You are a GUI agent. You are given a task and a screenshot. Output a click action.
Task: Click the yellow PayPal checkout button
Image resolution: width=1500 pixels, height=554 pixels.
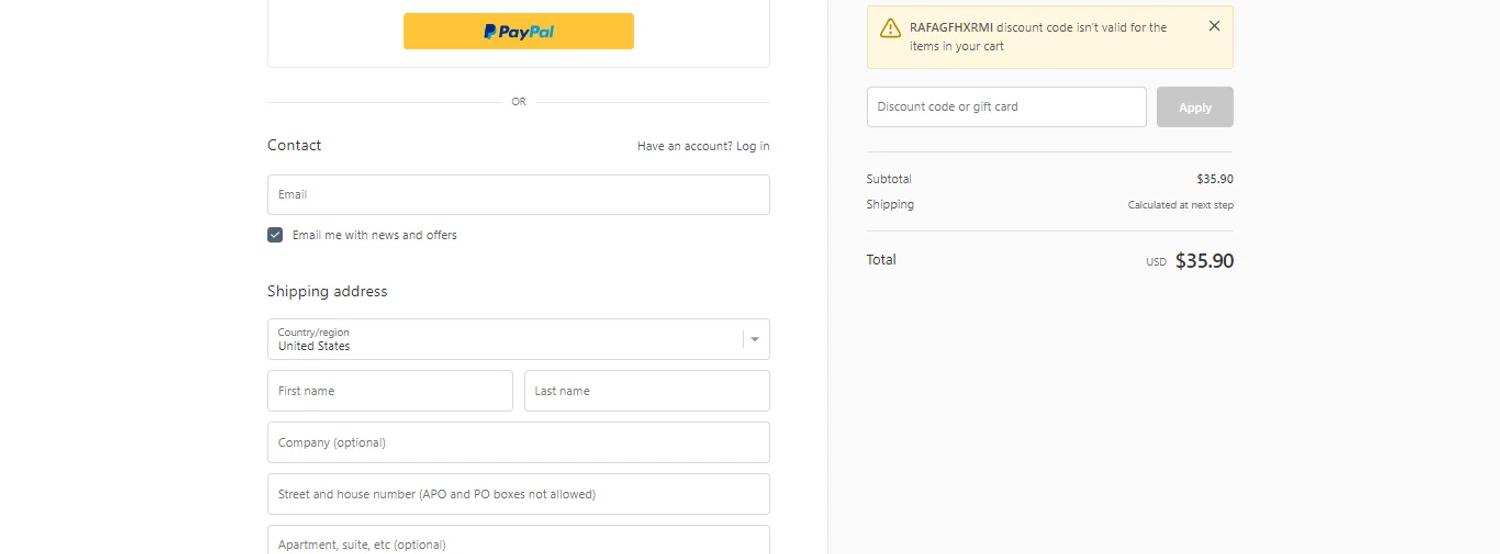point(518,31)
